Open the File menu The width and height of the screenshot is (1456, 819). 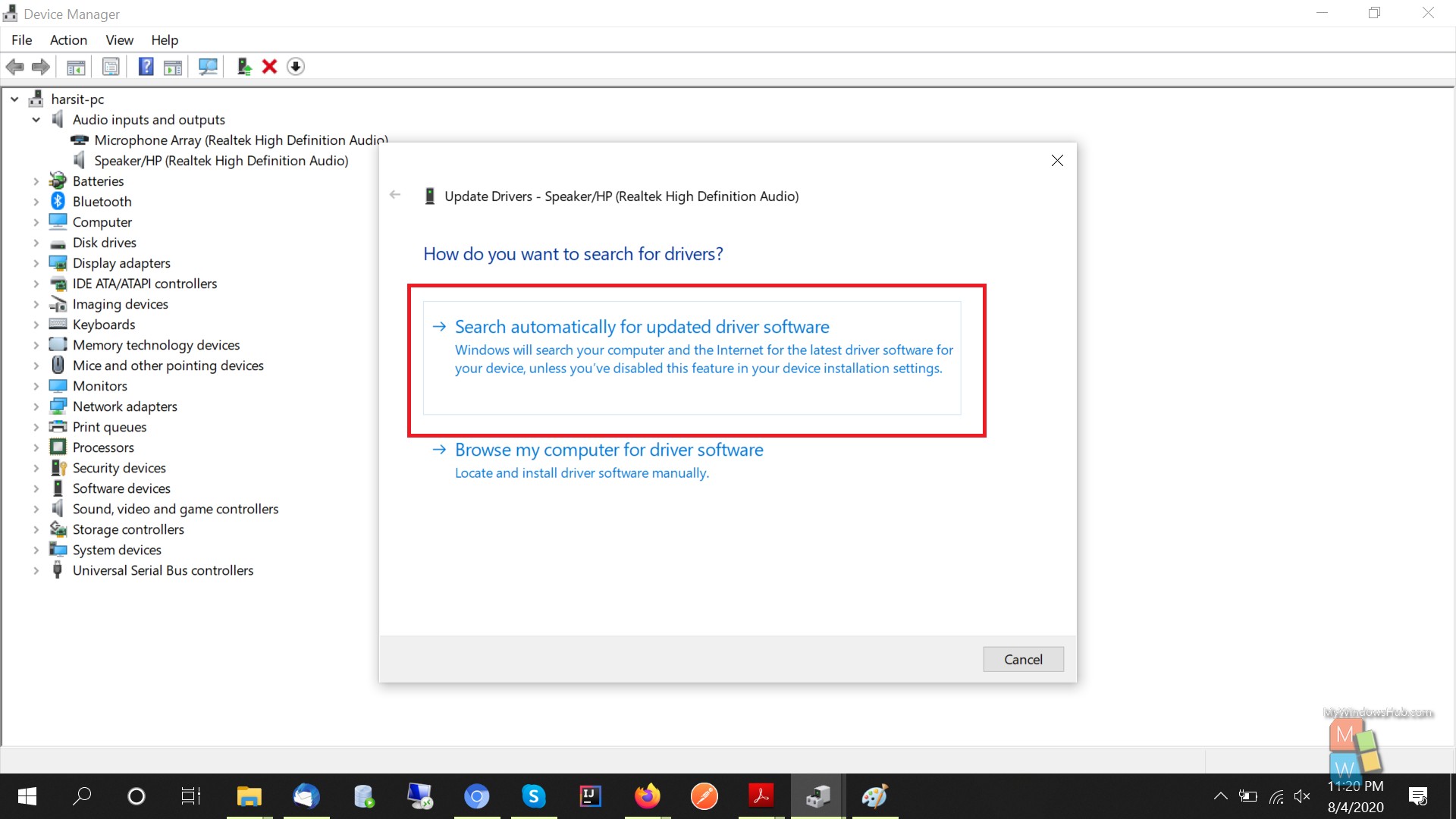21,40
